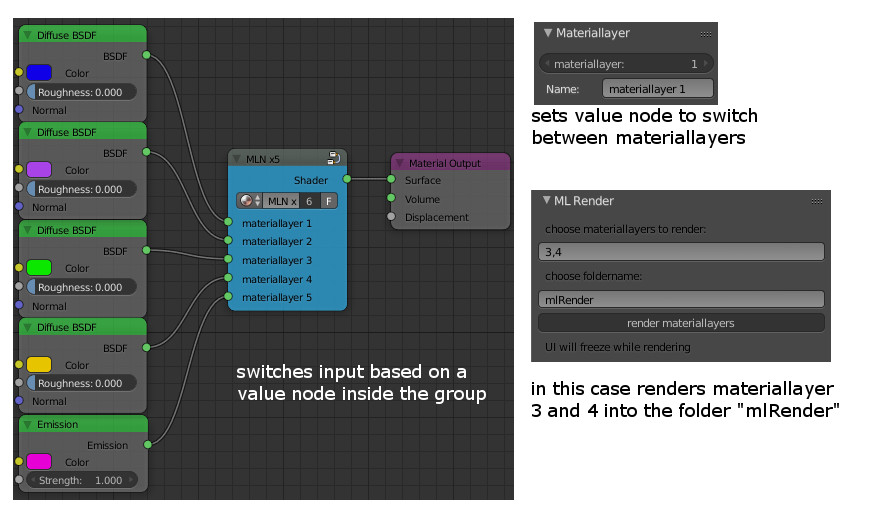The image size is (889, 515).
Task: Collapse the yellow Diffuse BSDF node
Action: (x=27, y=327)
